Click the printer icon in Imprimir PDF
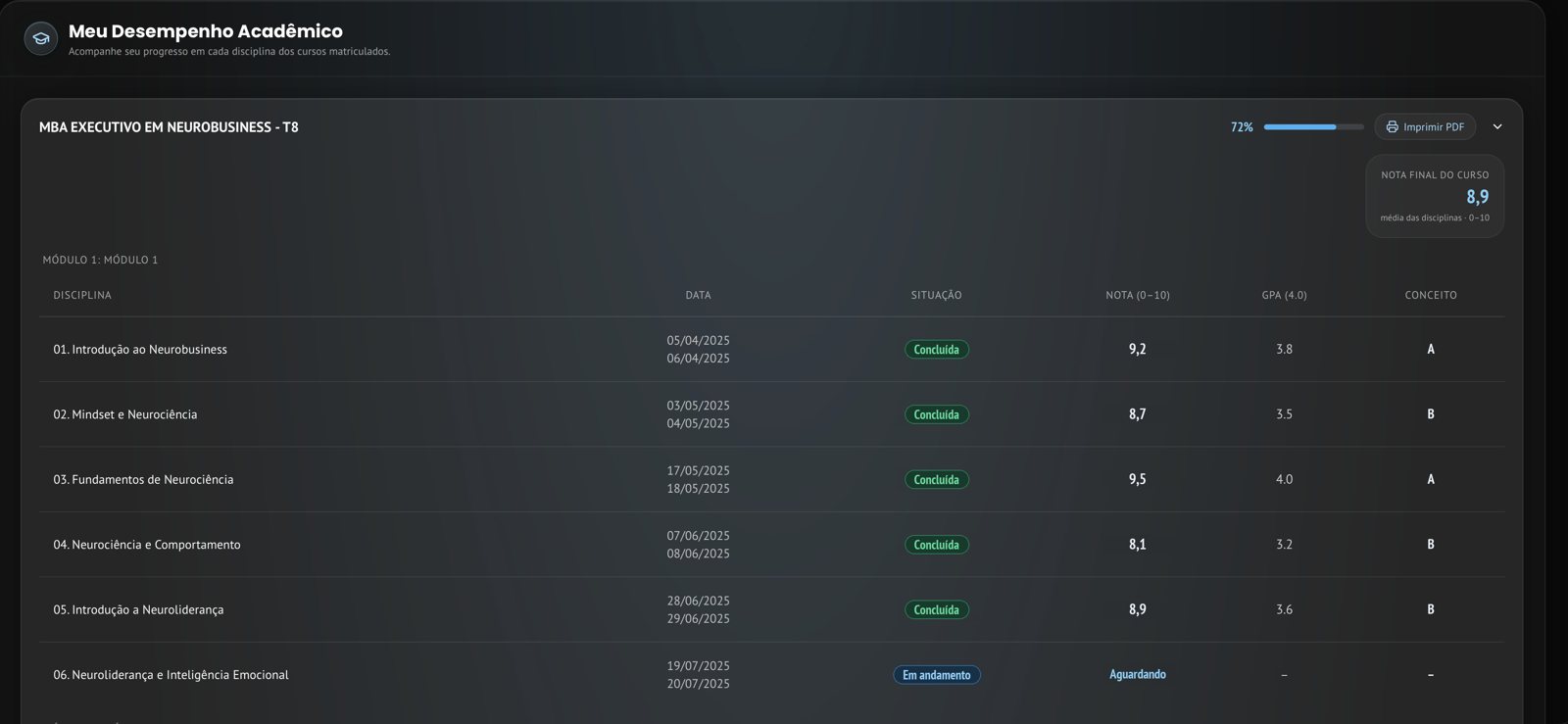This screenshot has height=724, width=1568. pyautogui.click(x=1392, y=127)
